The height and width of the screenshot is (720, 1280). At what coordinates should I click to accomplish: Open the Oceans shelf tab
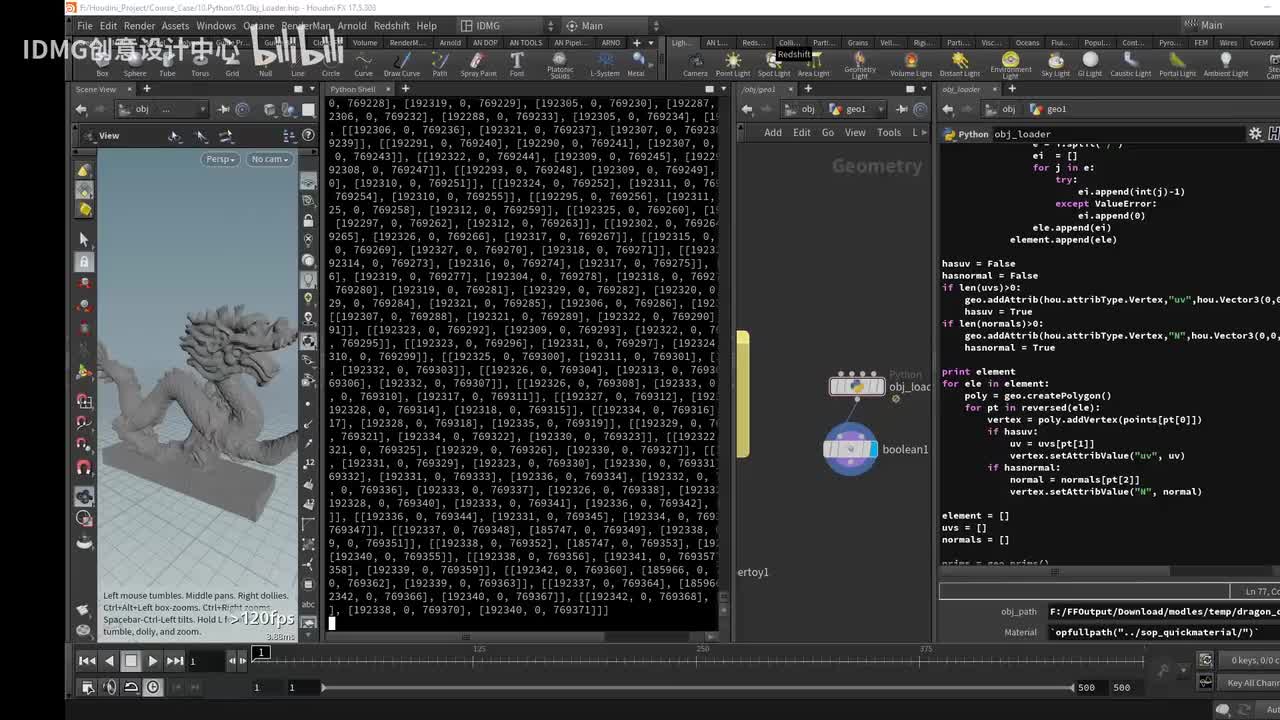(x=1027, y=43)
